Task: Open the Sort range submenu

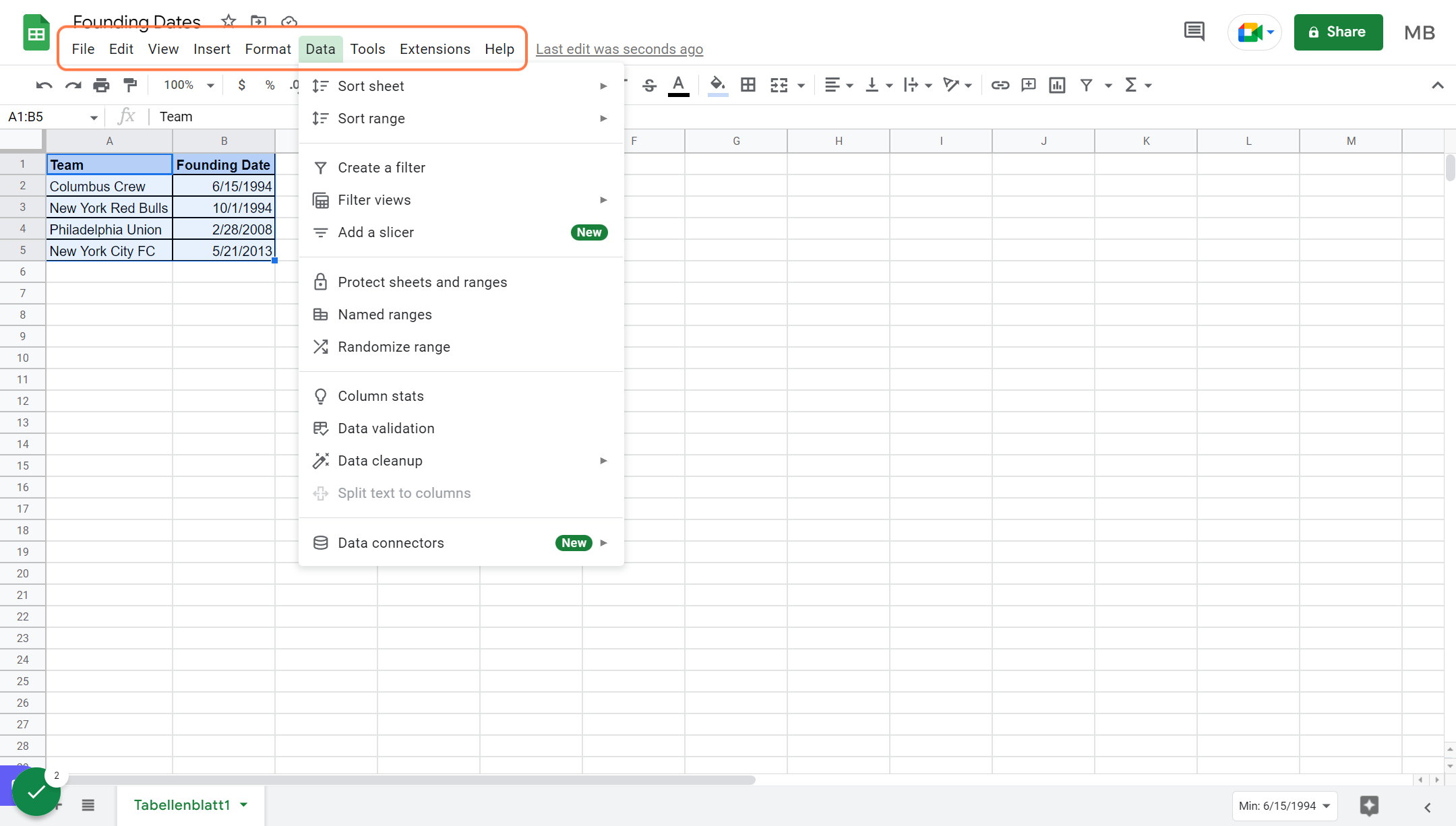Action: [x=461, y=119]
